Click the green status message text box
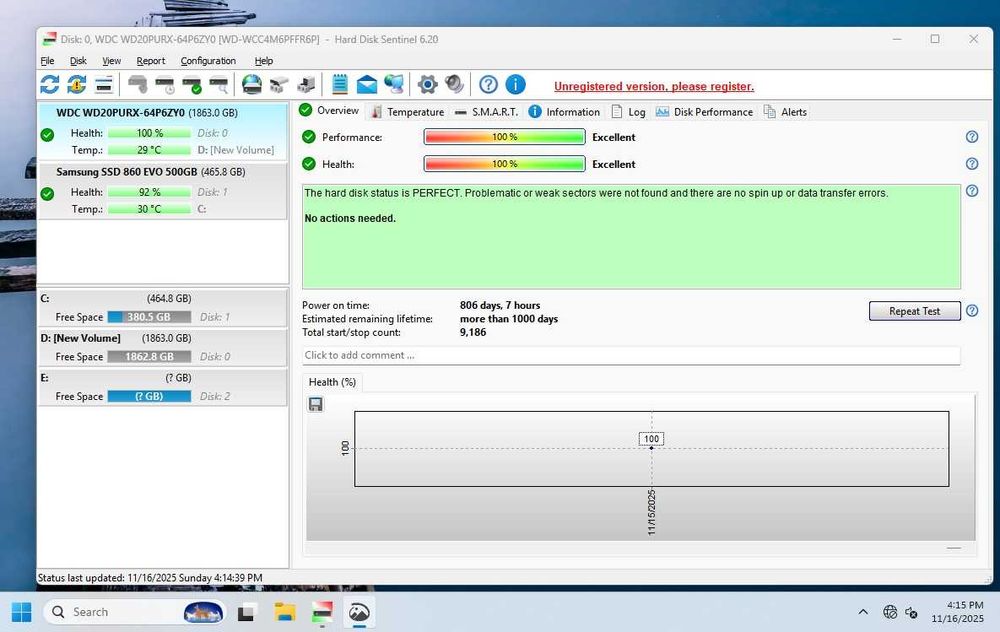The height and width of the screenshot is (632, 1000). click(631, 237)
